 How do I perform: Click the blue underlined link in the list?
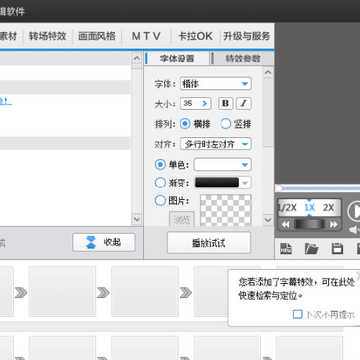click(6, 101)
